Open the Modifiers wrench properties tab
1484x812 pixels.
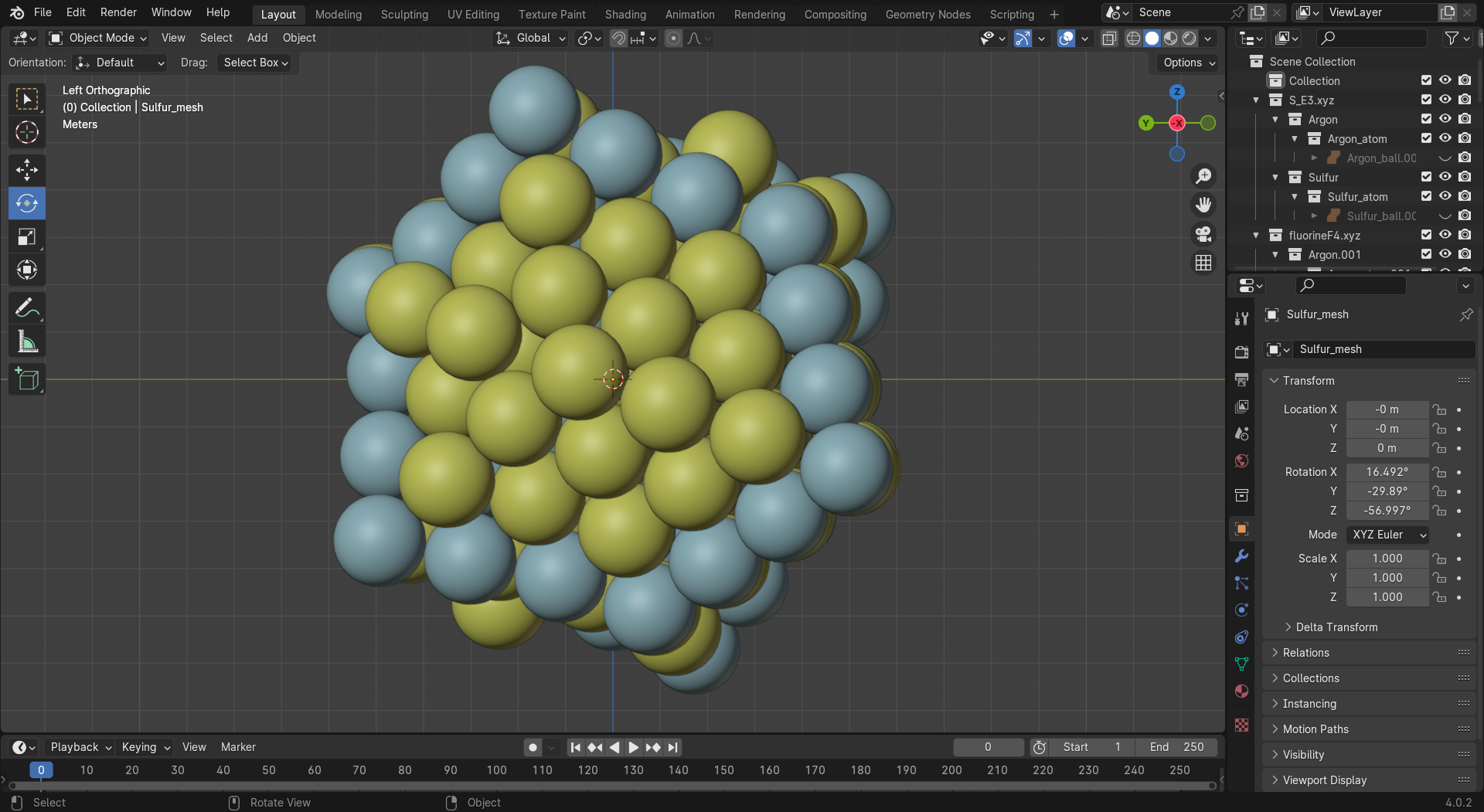click(1241, 556)
